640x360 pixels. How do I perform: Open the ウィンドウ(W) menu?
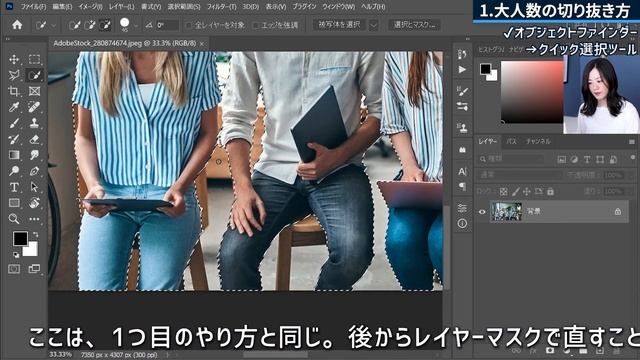[338, 7]
